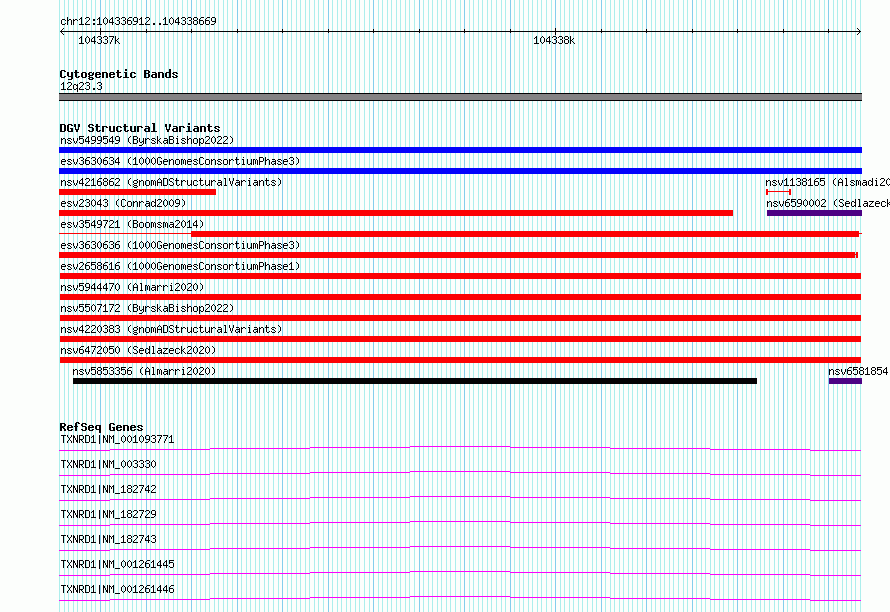
Task: Open variant nsv5507172 (ByrskaBishop2022)
Action: 147,308
